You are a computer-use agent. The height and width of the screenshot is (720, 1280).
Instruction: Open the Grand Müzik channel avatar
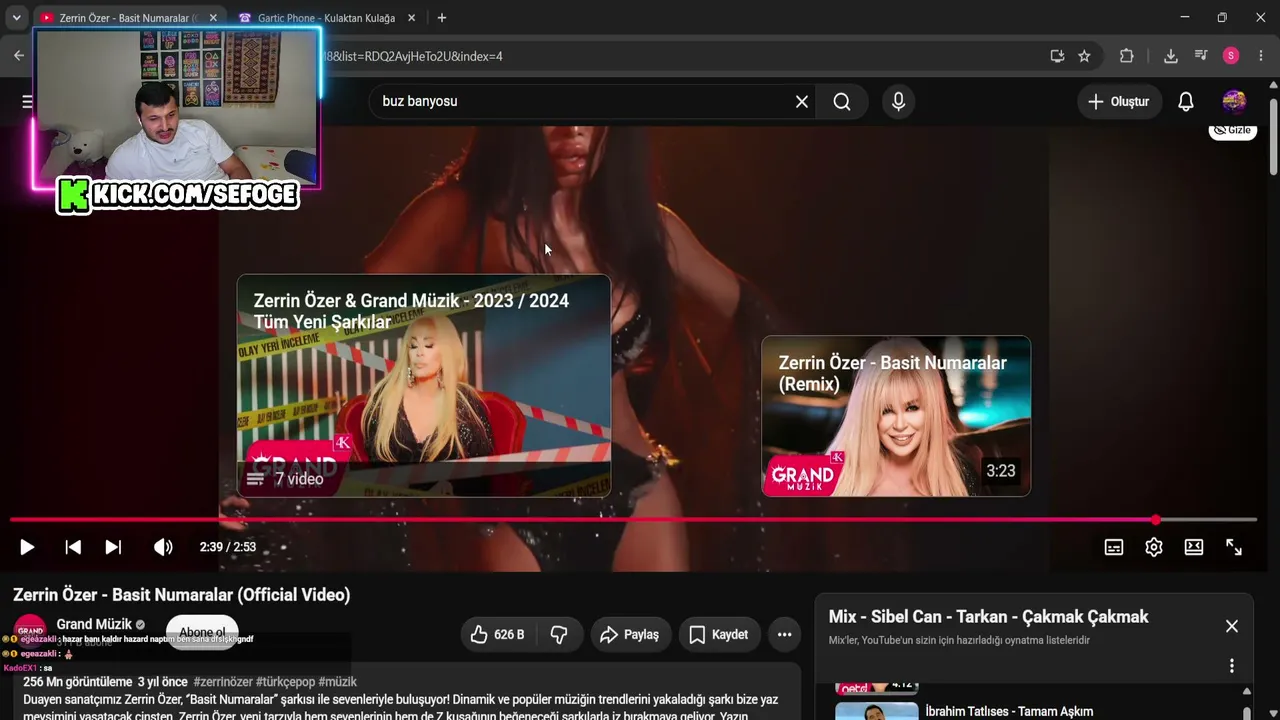coord(30,630)
